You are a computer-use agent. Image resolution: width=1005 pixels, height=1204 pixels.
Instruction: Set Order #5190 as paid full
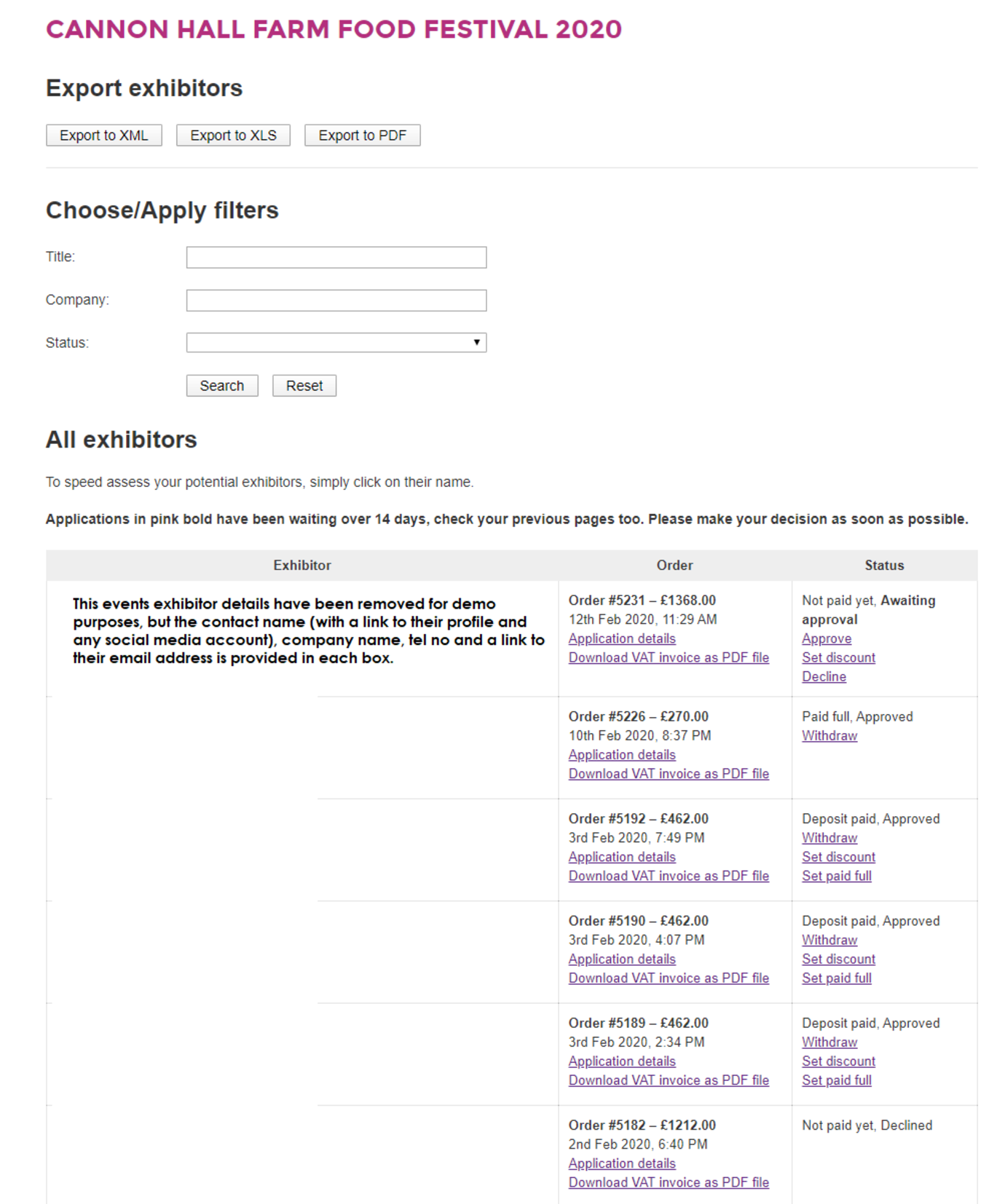[x=837, y=978]
